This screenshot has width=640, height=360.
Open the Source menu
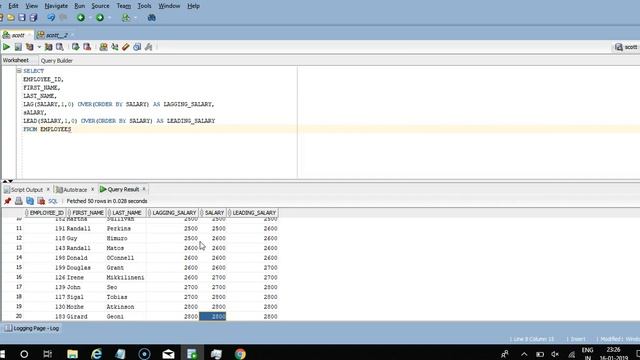100,6
